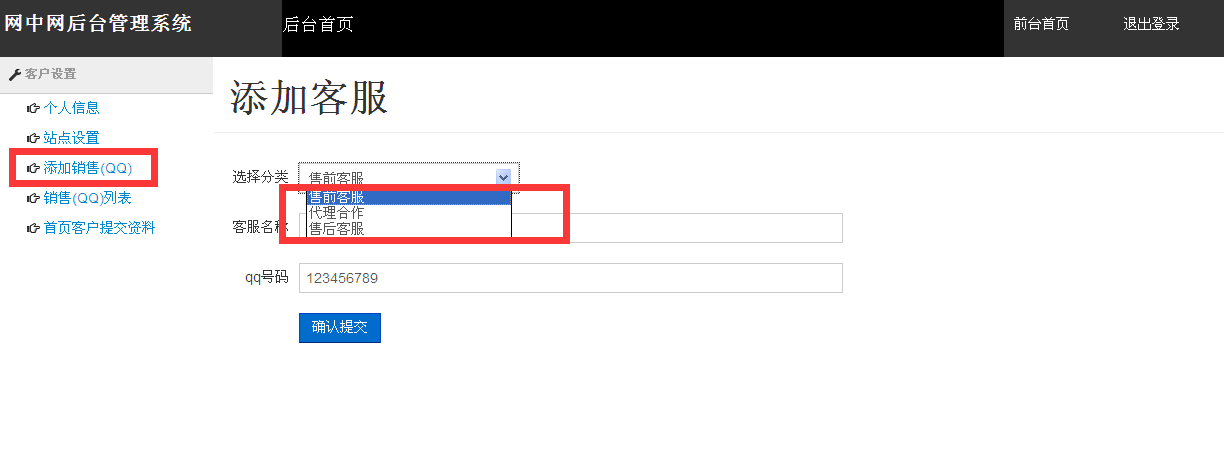Click the hand icon before 销售(QQ)列表
Image resolution: width=1224 pixels, height=470 pixels.
point(33,198)
